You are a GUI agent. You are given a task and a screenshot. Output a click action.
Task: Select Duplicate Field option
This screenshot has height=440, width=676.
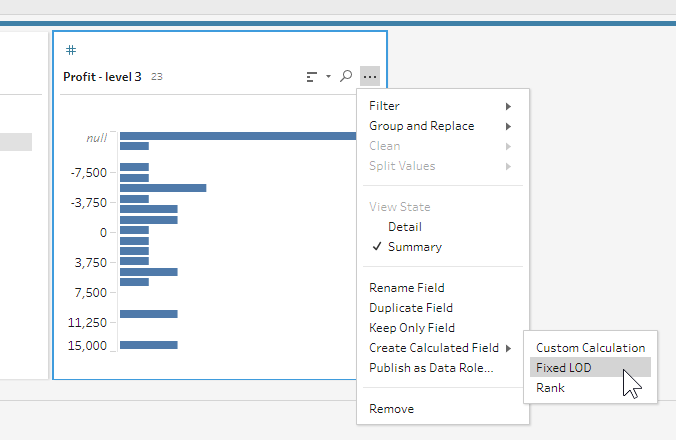410,308
